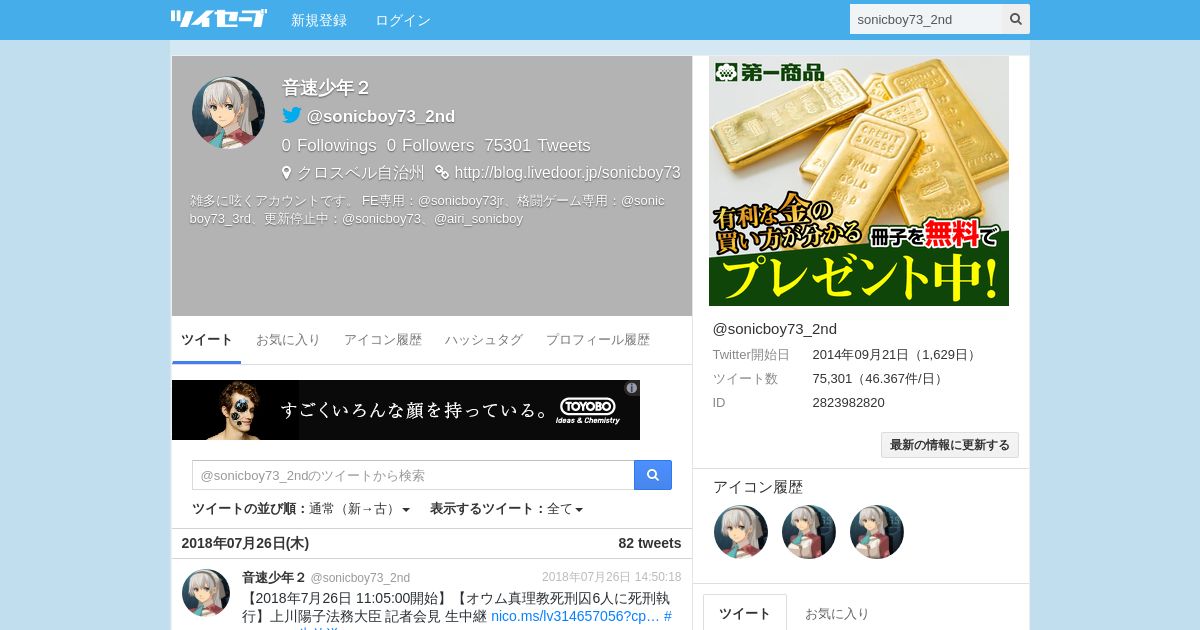Click the tweet author's small avatar
The width and height of the screenshot is (1200, 630).
point(206,593)
